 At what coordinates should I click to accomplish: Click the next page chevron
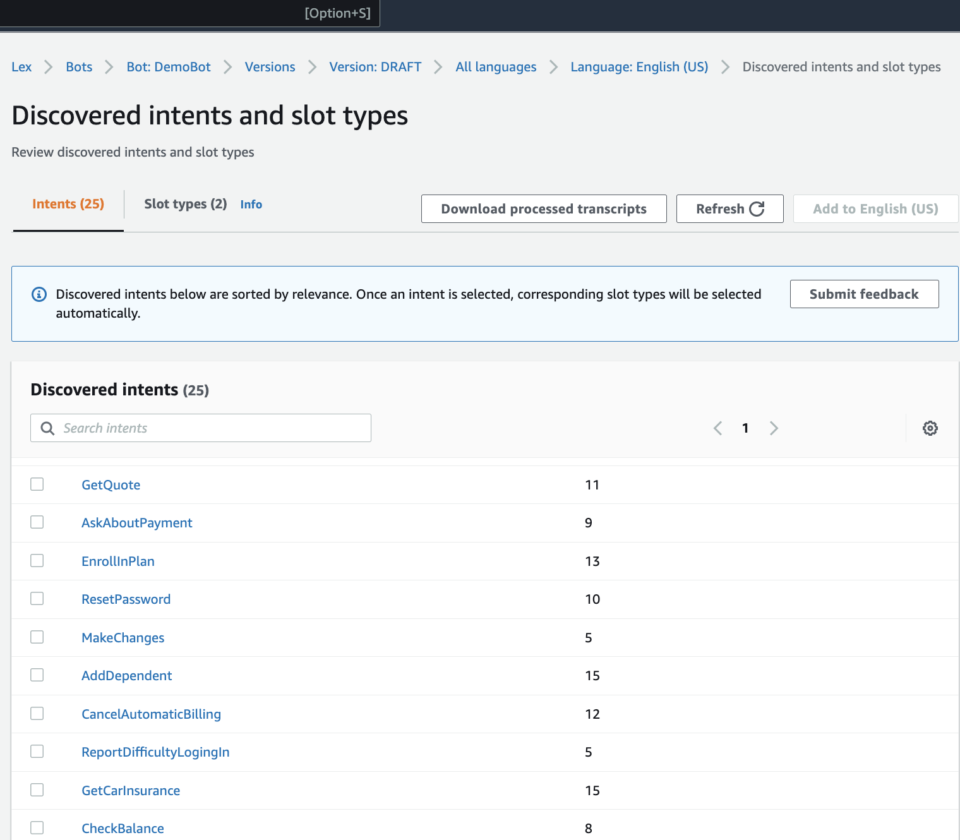pos(774,427)
